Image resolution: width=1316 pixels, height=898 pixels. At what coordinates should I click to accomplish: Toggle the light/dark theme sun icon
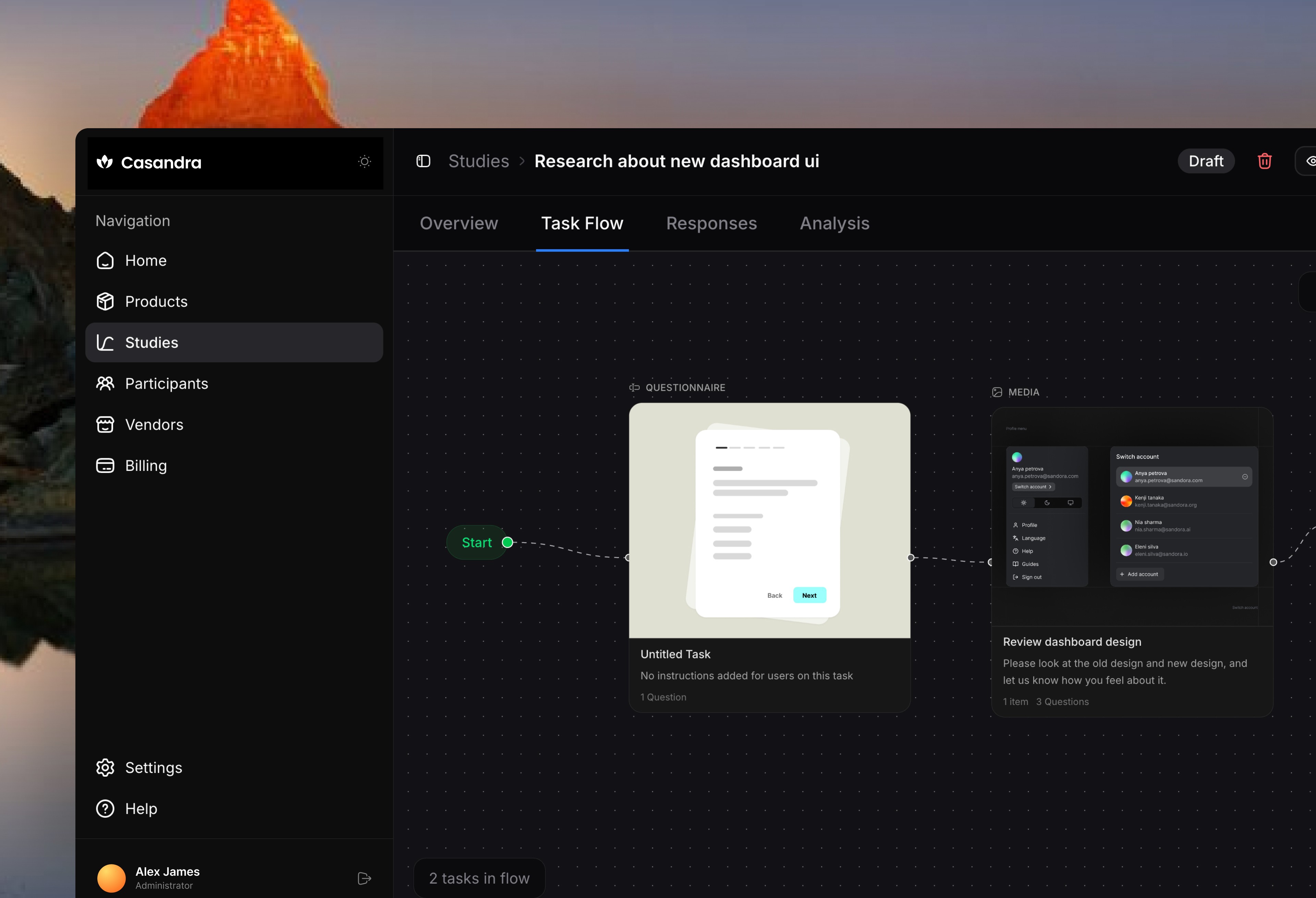[364, 162]
